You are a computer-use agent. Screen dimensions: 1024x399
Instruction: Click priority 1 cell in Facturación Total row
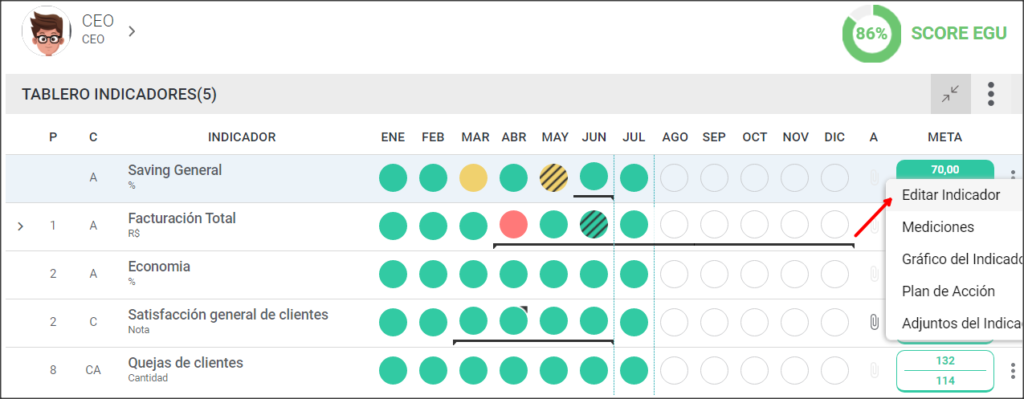(x=53, y=226)
